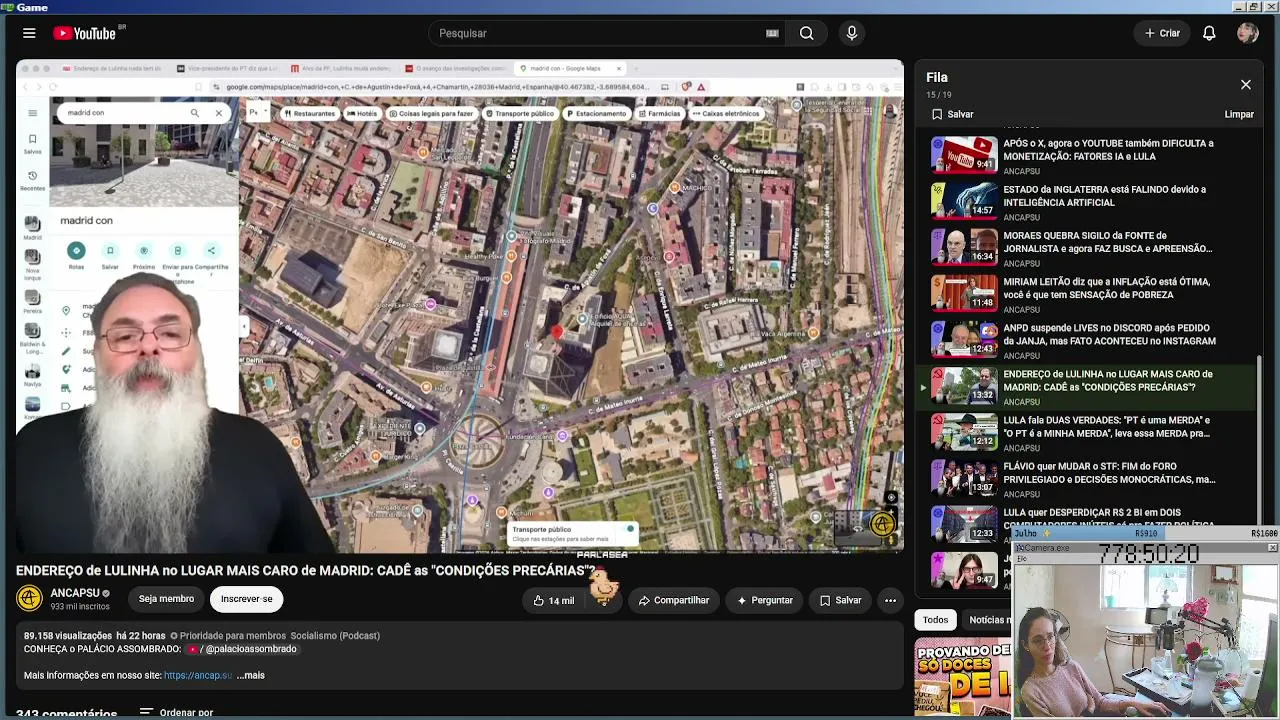Open the Ordenar por comments sort menu
This screenshot has height=720, width=1280.
pyautogui.click(x=177, y=713)
